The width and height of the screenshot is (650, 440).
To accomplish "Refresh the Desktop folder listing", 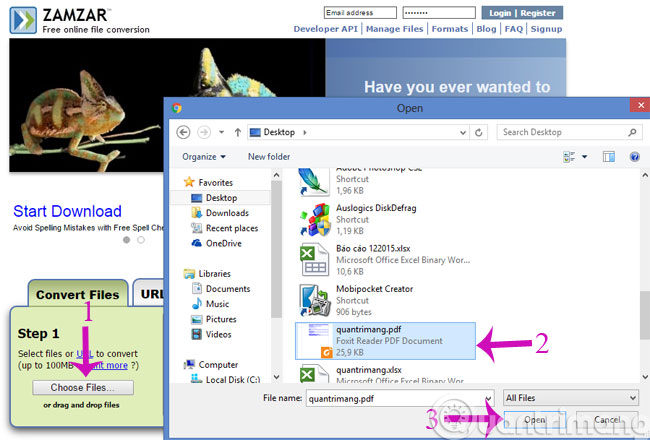I will (478, 132).
